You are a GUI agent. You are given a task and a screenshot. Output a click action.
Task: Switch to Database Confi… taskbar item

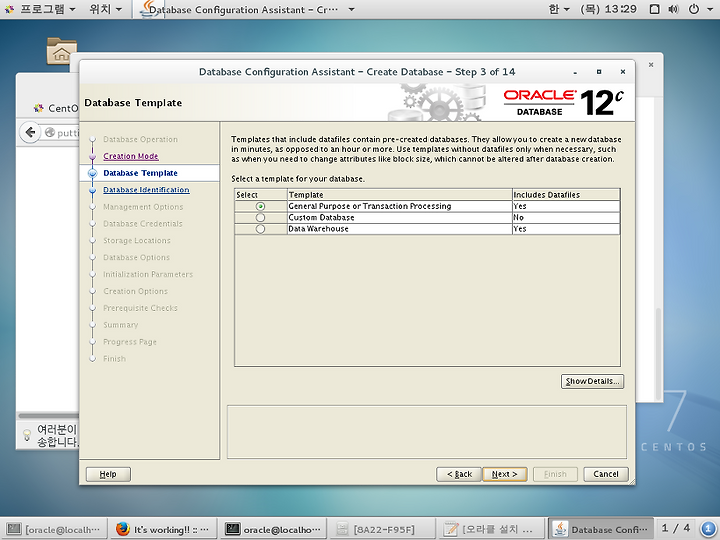pos(602,529)
